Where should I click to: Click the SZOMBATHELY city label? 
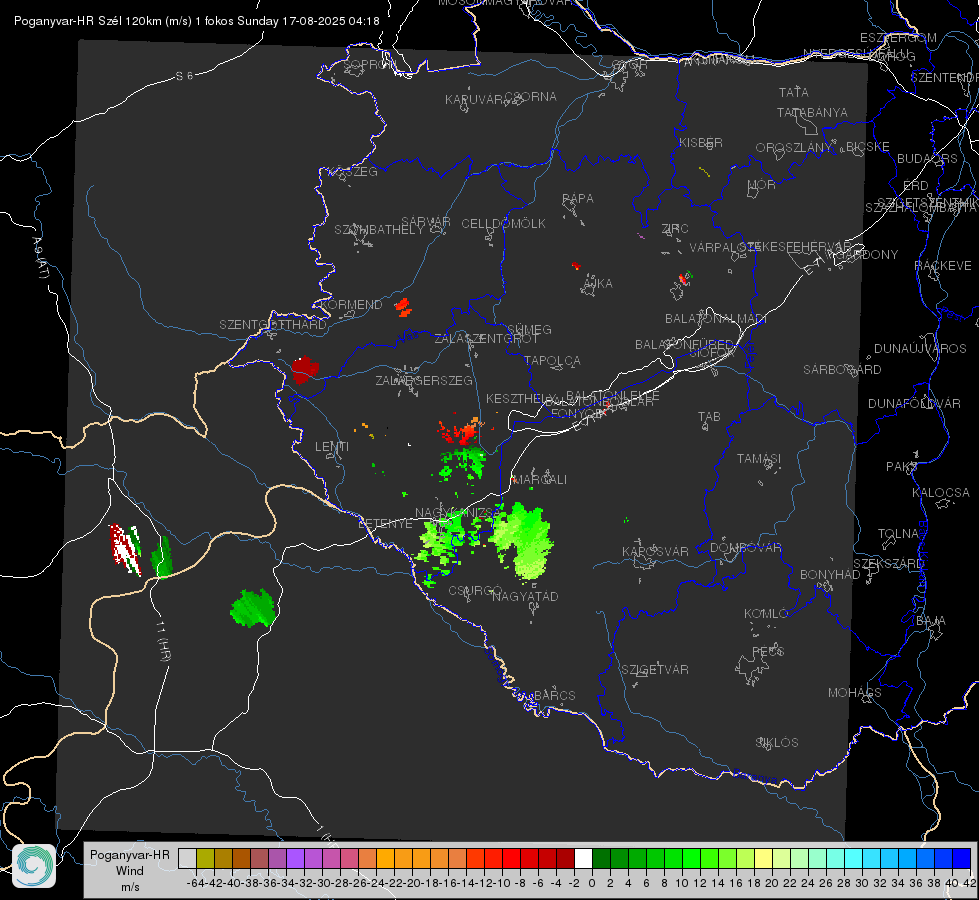coord(379,229)
